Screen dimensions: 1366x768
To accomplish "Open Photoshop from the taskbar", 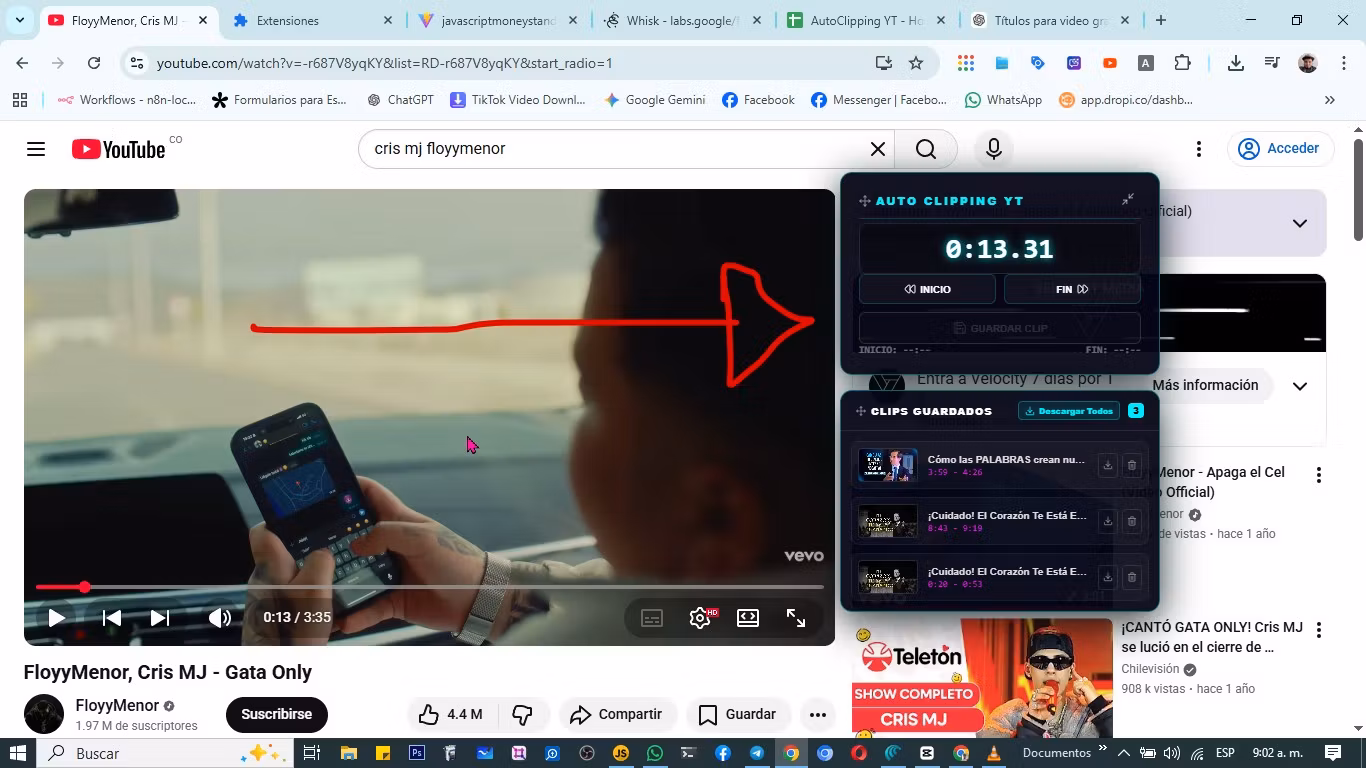I will (x=417, y=753).
